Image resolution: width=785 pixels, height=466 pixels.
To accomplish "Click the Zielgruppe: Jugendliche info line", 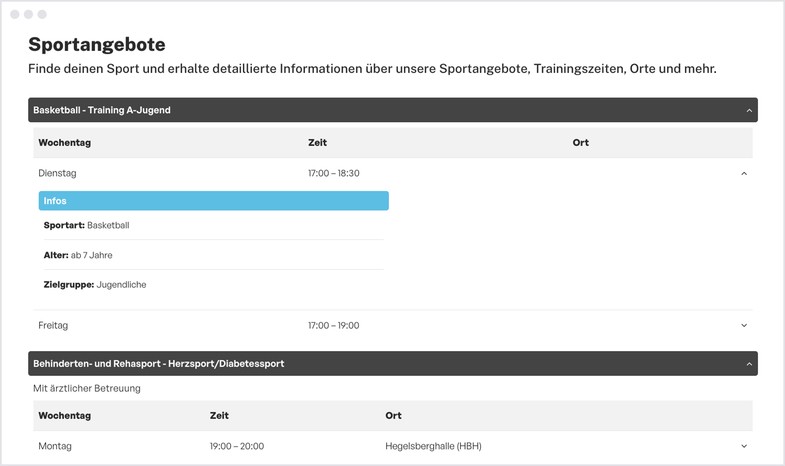I will point(95,285).
